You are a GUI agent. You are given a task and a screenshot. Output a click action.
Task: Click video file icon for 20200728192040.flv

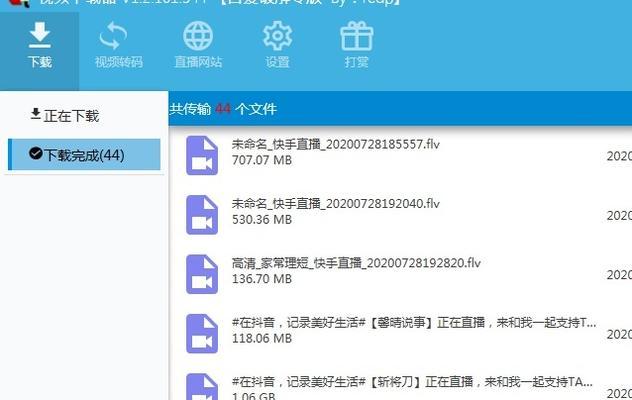click(202, 215)
